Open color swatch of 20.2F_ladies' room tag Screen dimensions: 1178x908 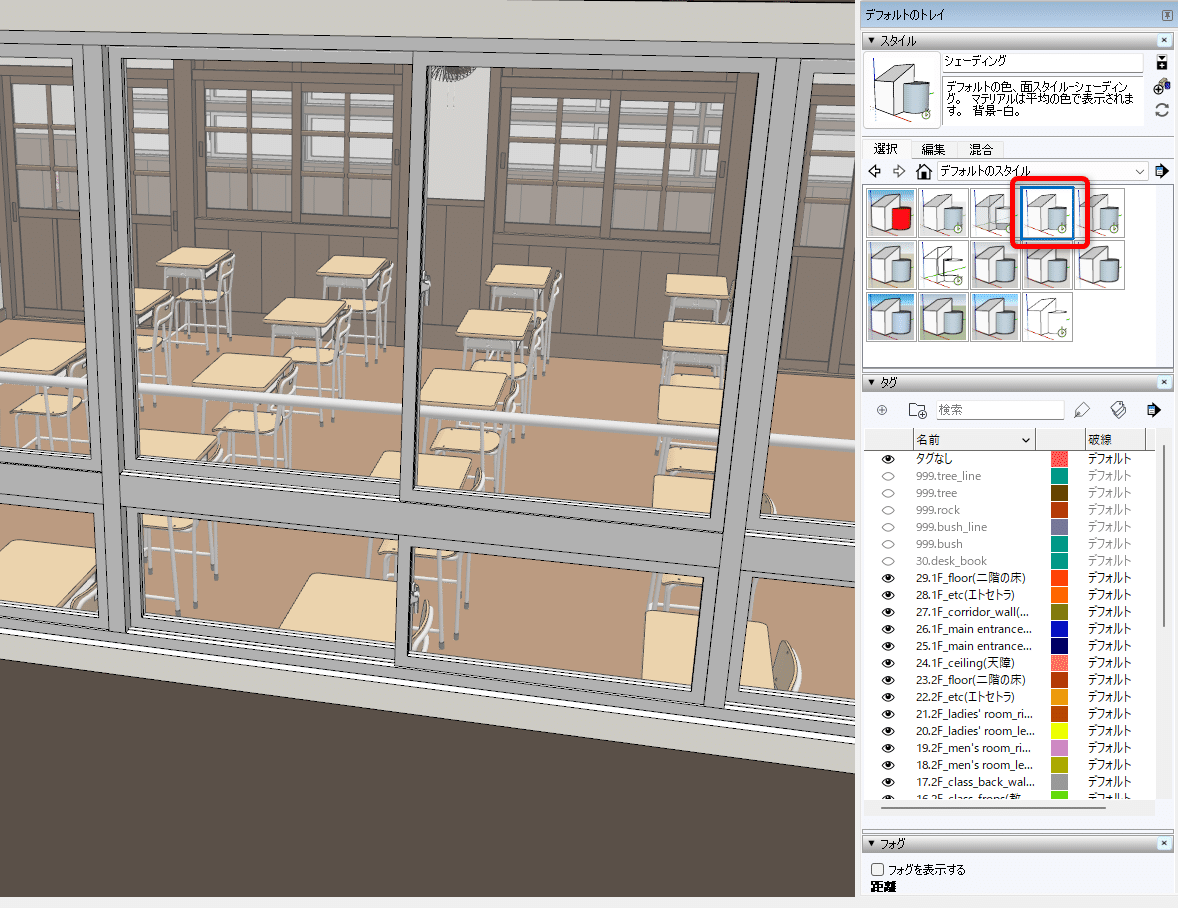point(1059,731)
